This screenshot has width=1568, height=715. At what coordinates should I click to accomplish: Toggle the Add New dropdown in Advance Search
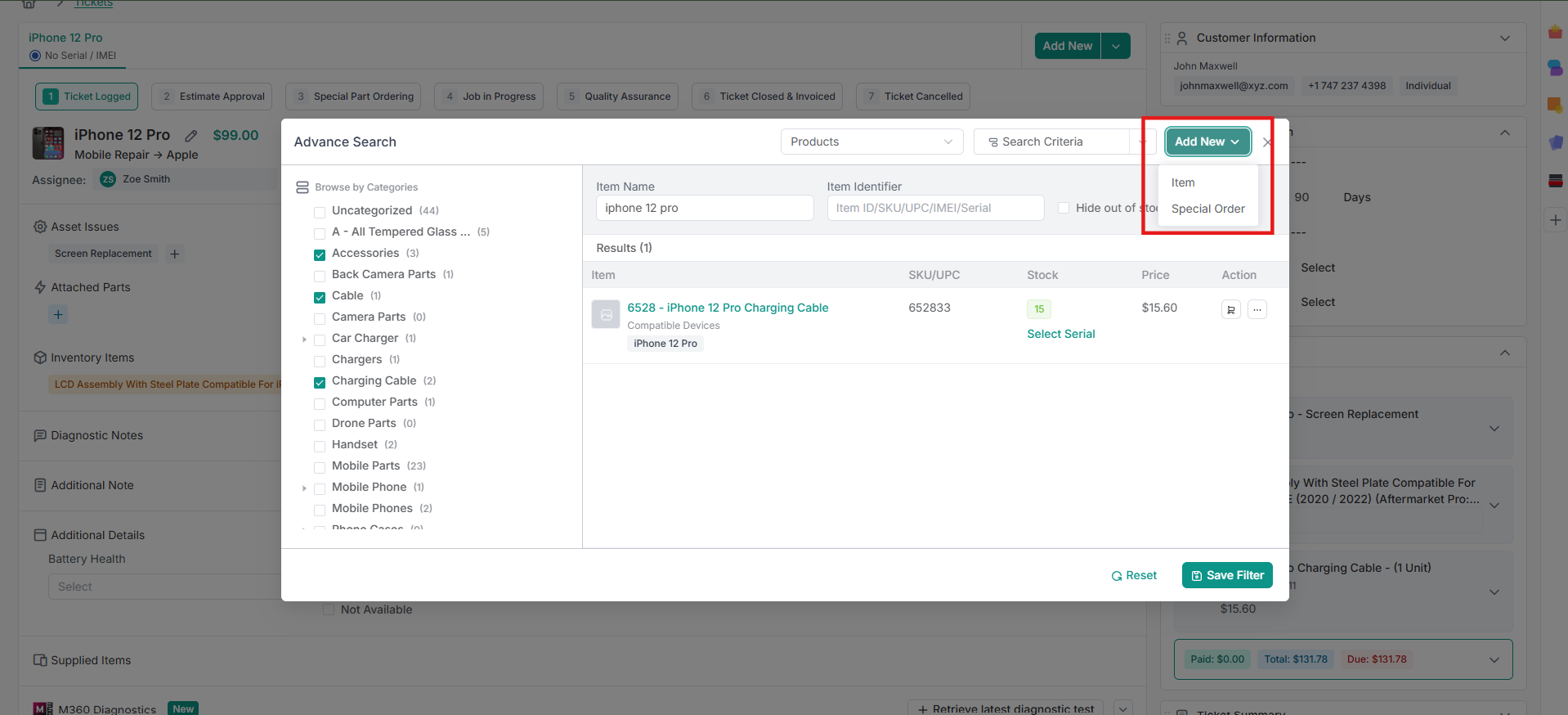coord(1207,142)
